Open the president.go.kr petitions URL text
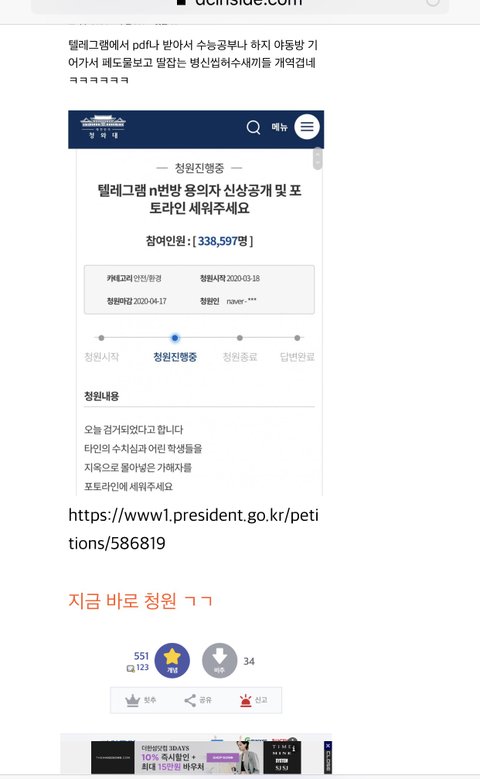 coord(193,529)
